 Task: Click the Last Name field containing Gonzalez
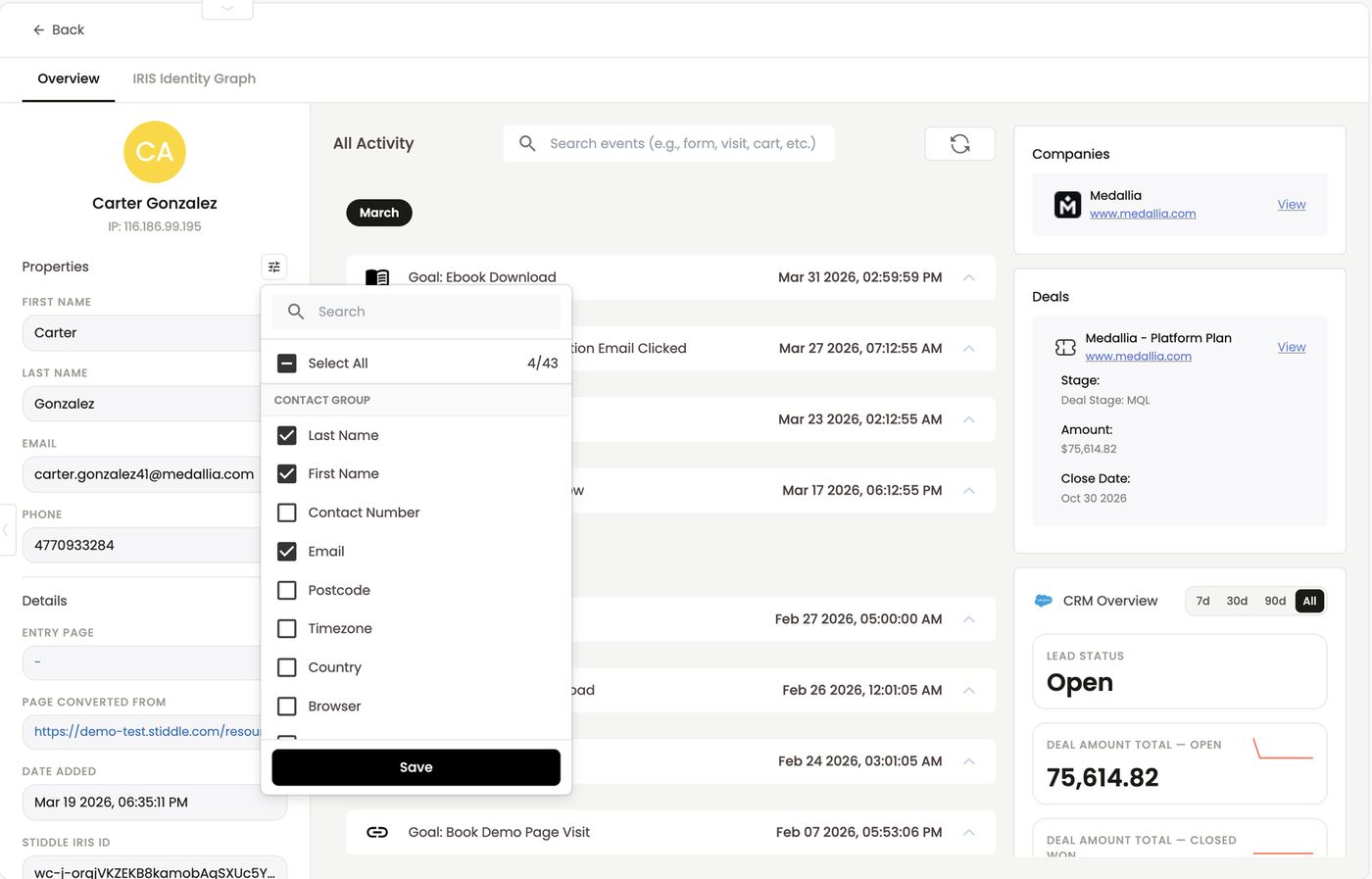[x=141, y=404]
